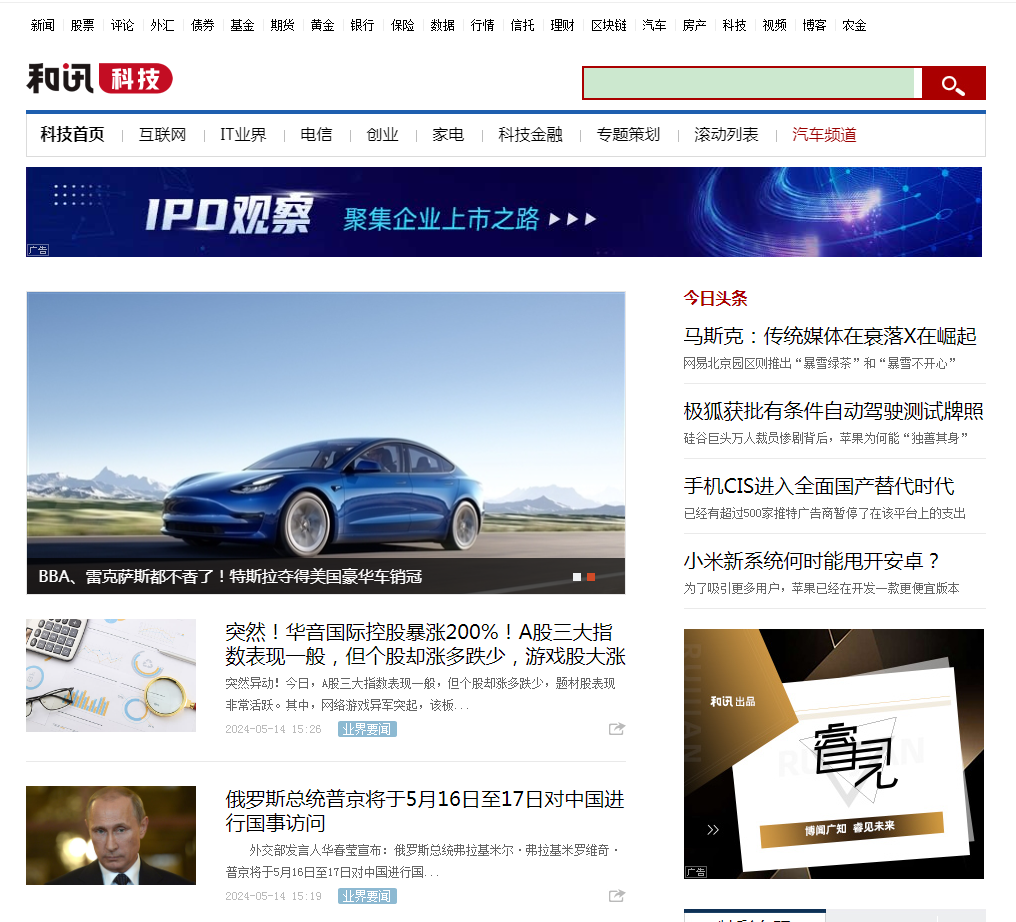The height and width of the screenshot is (922, 1016).
Task: Visit the 信托 channel
Action: click(522, 25)
